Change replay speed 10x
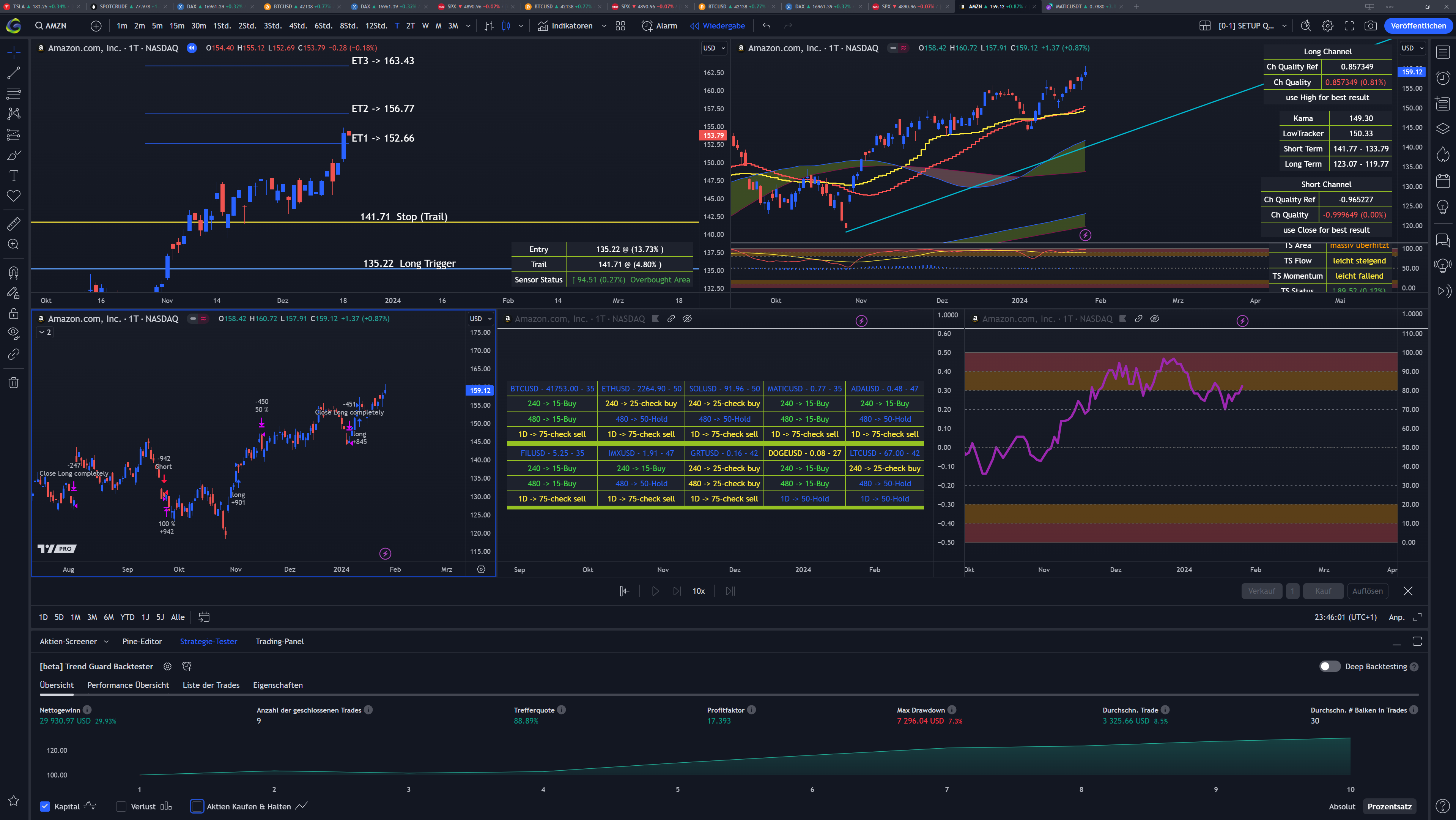 tap(699, 591)
